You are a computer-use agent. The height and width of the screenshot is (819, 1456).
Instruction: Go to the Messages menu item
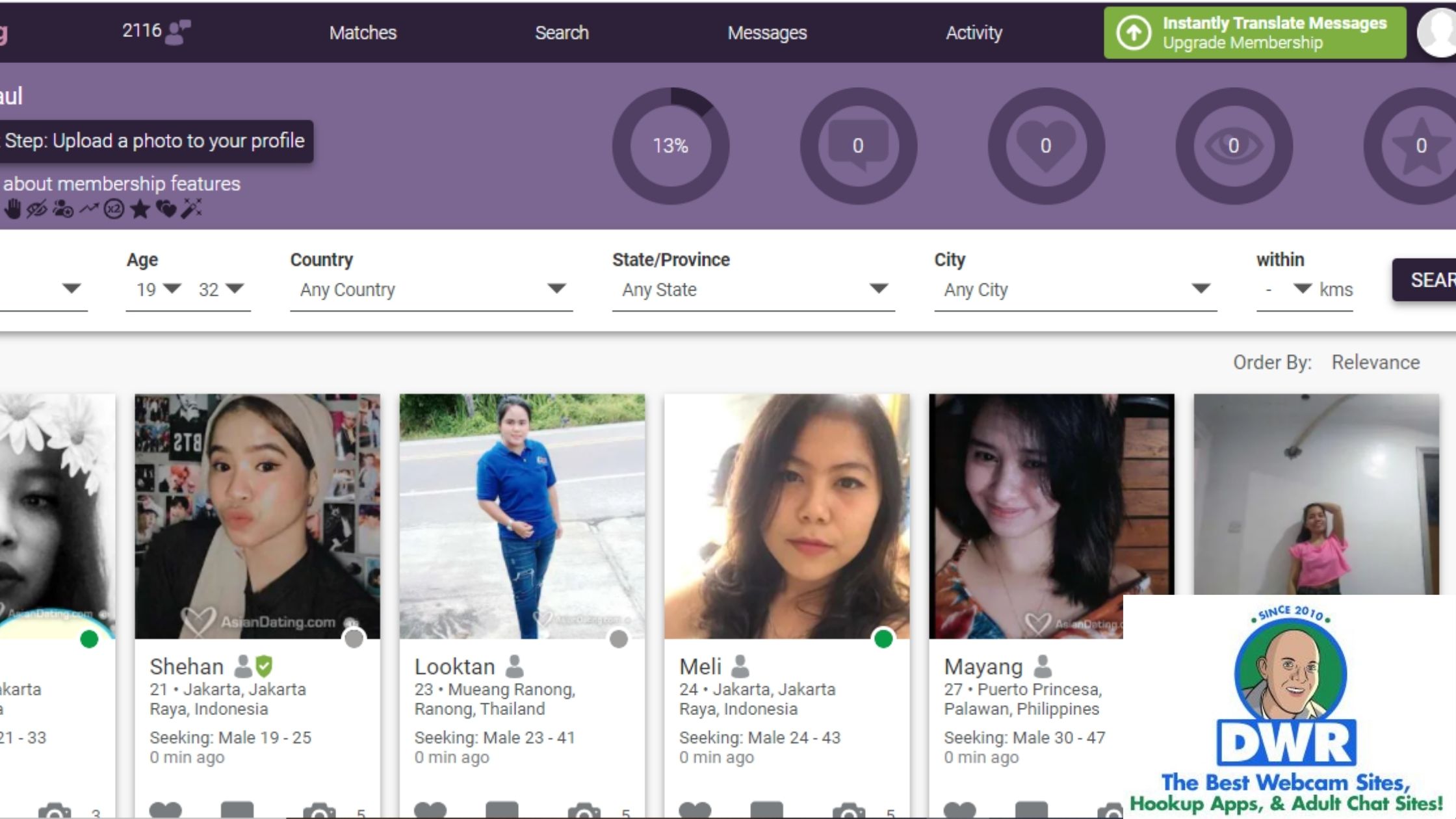767,32
